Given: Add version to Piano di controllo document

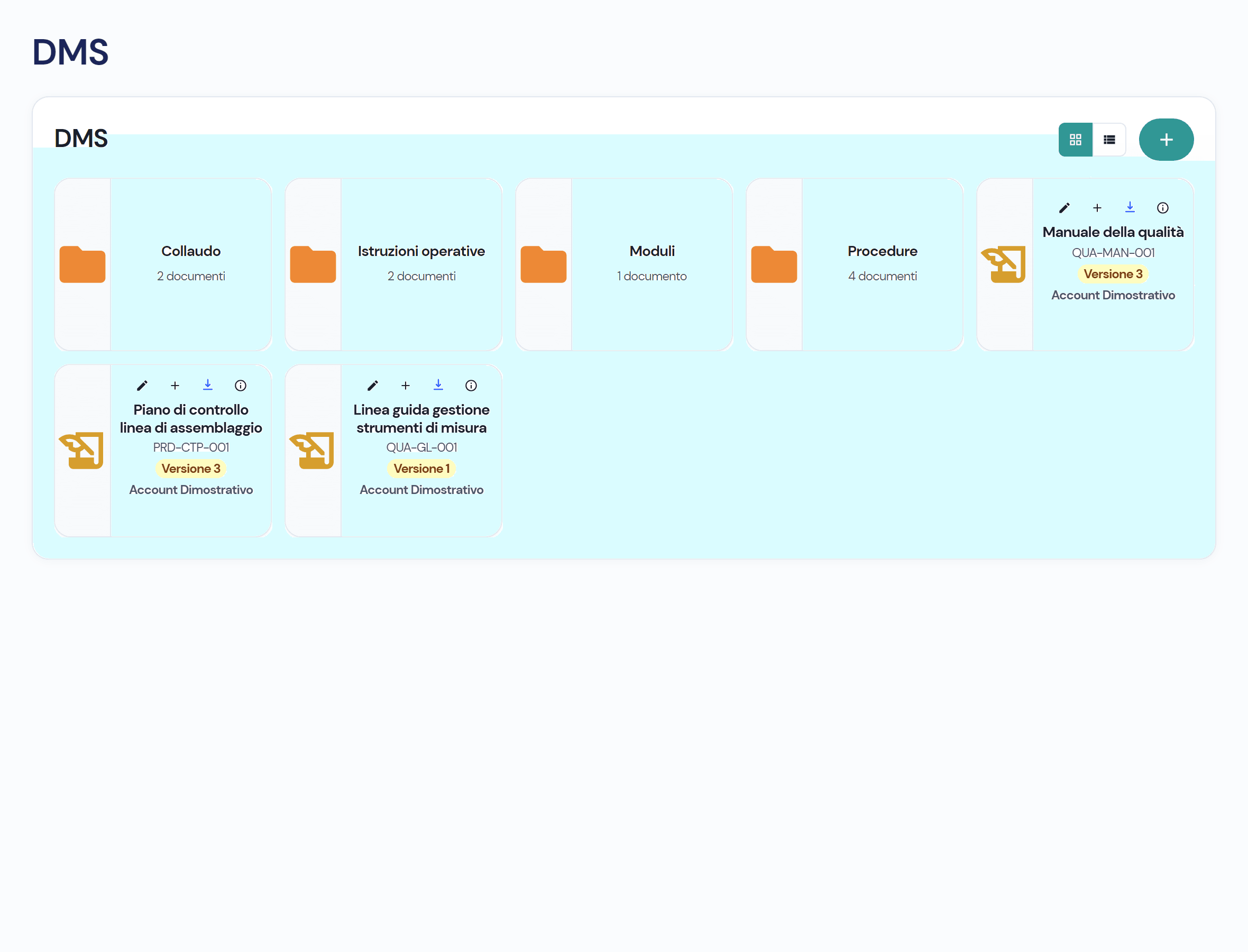Looking at the screenshot, I should tap(175, 386).
